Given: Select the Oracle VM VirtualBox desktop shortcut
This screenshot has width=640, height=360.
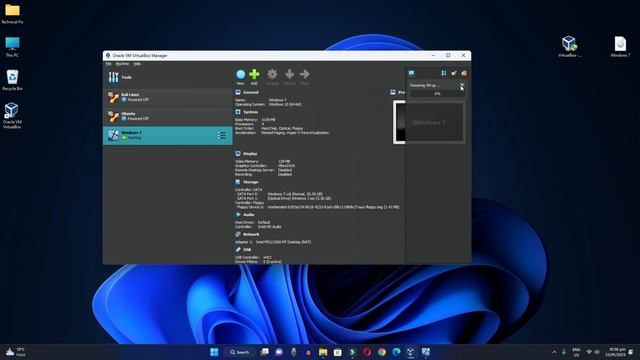Looking at the screenshot, I should pos(12,115).
